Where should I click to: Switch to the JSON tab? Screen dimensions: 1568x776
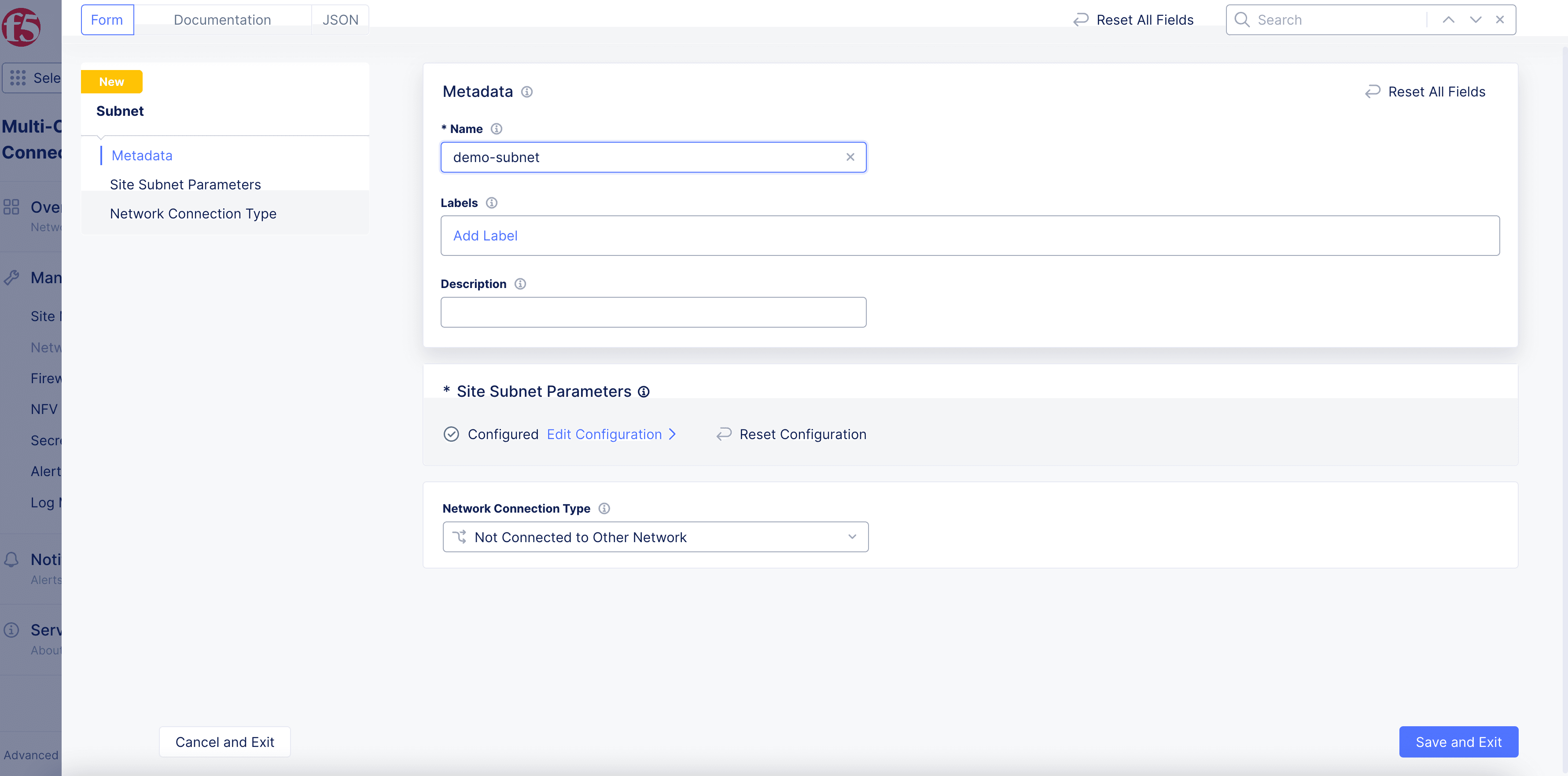[339, 19]
